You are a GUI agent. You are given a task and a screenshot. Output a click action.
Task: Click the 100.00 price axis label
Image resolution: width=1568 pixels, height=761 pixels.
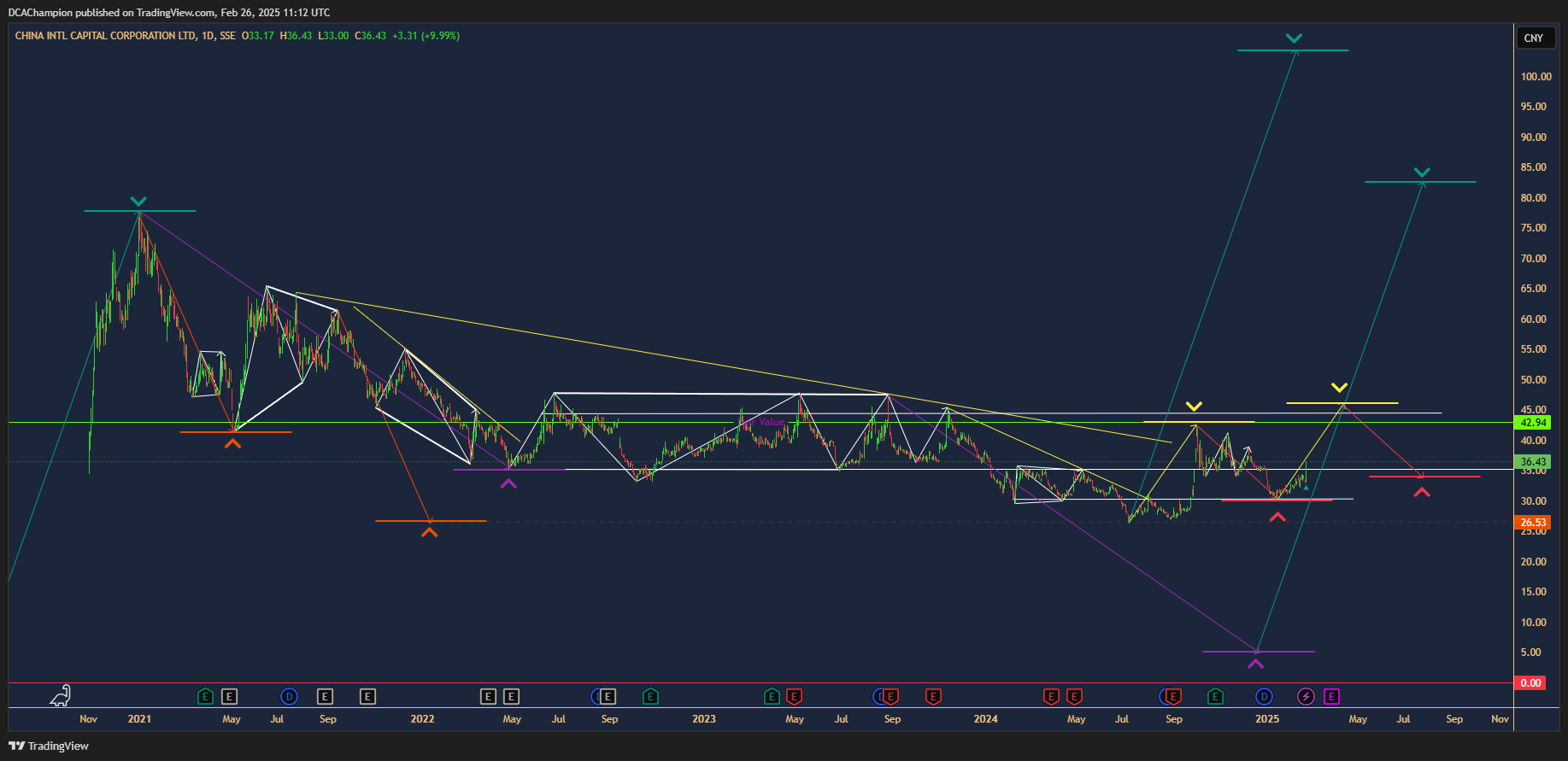pyautogui.click(x=1536, y=77)
